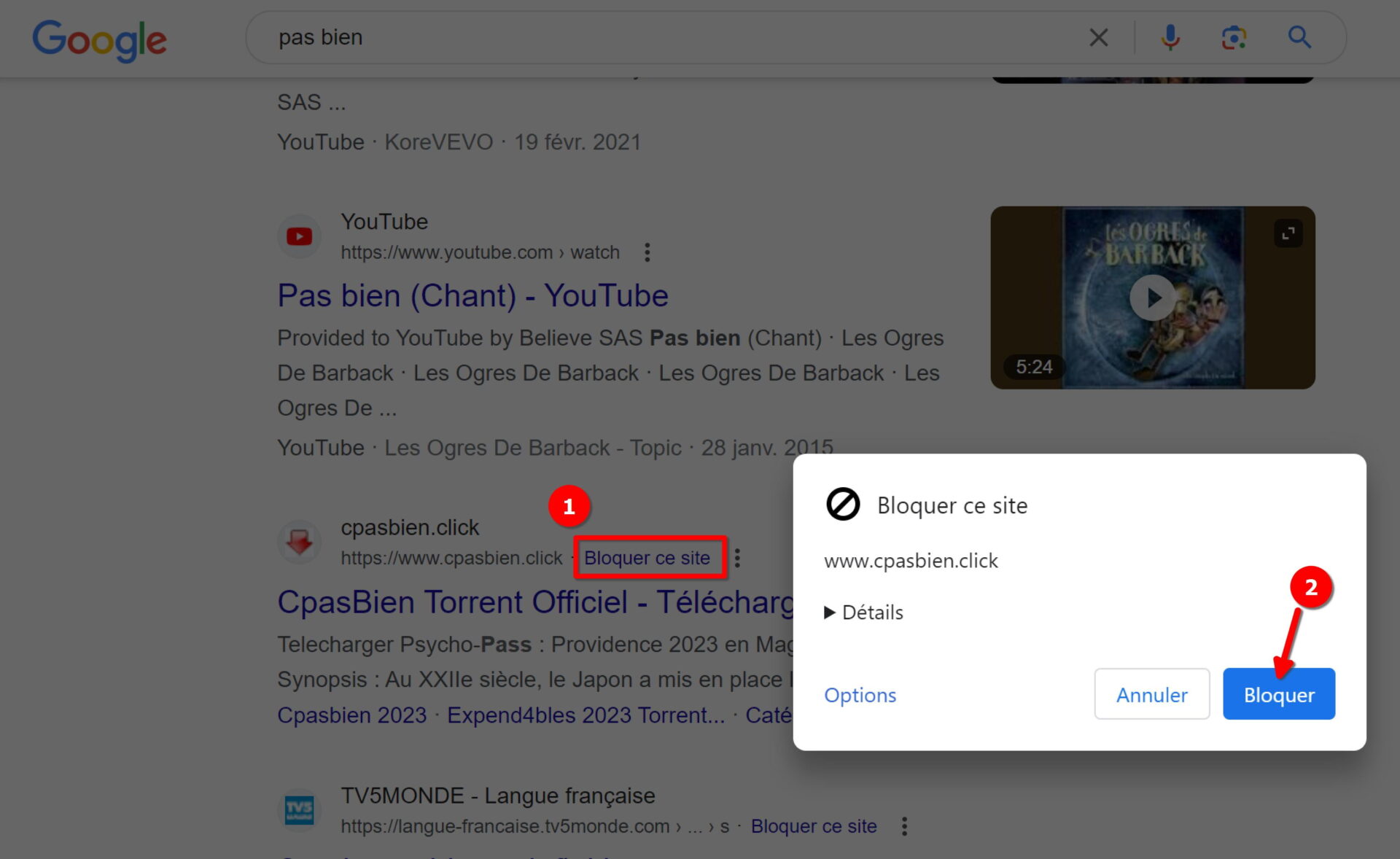This screenshot has height=859, width=1400.
Task: Click Bloquer ce site under TV5MONDE
Action: click(814, 825)
